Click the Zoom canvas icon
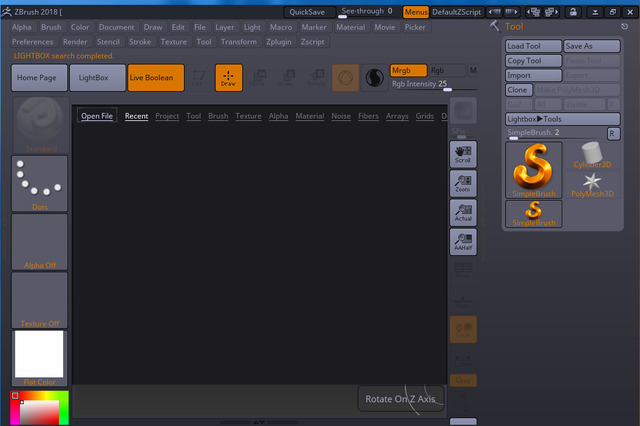The width and height of the screenshot is (640, 426). pos(462,182)
